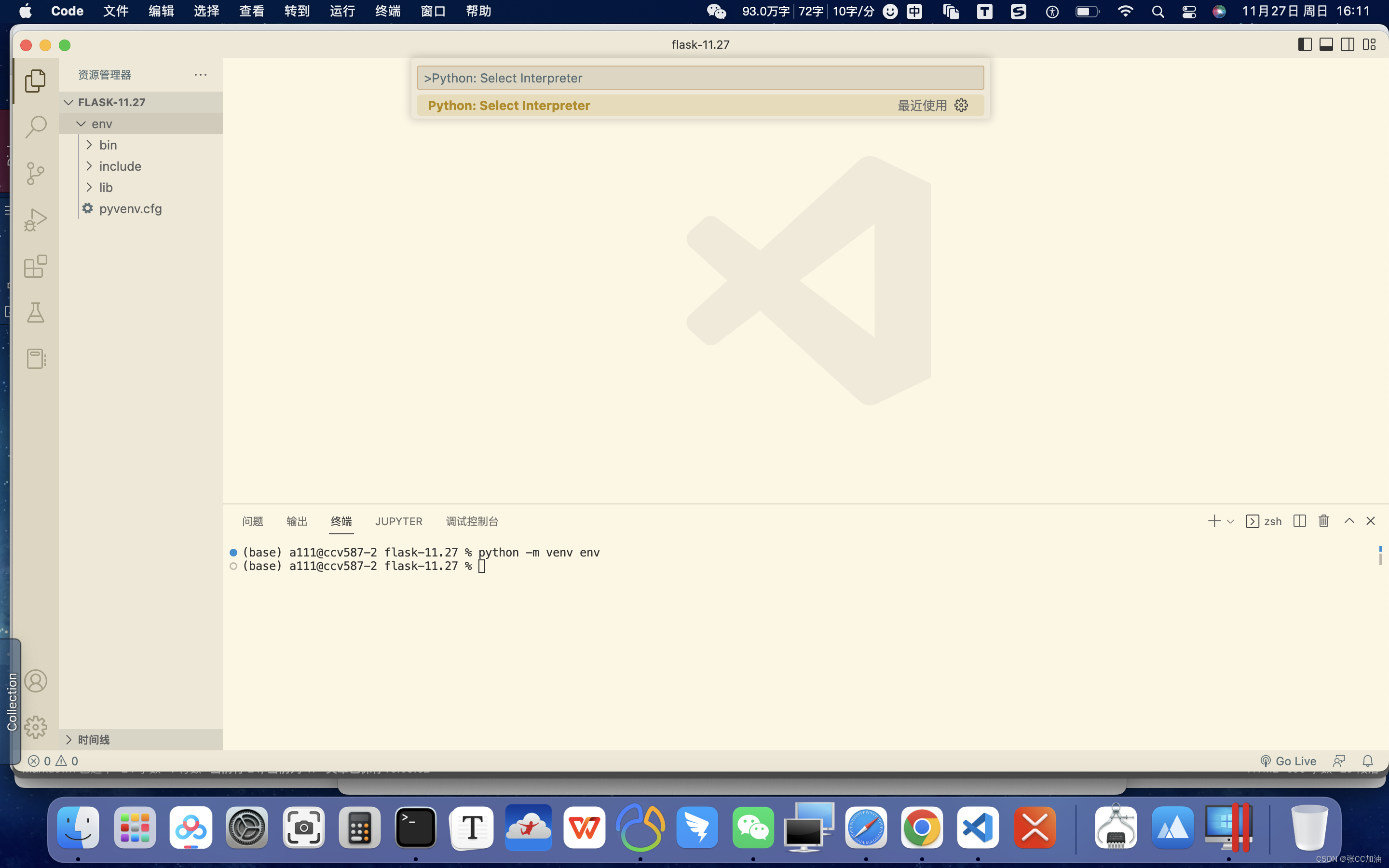The width and height of the screenshot is (1389, 868).
Task: Open the Accounts icon in activity bar
Action: point(36,681)
